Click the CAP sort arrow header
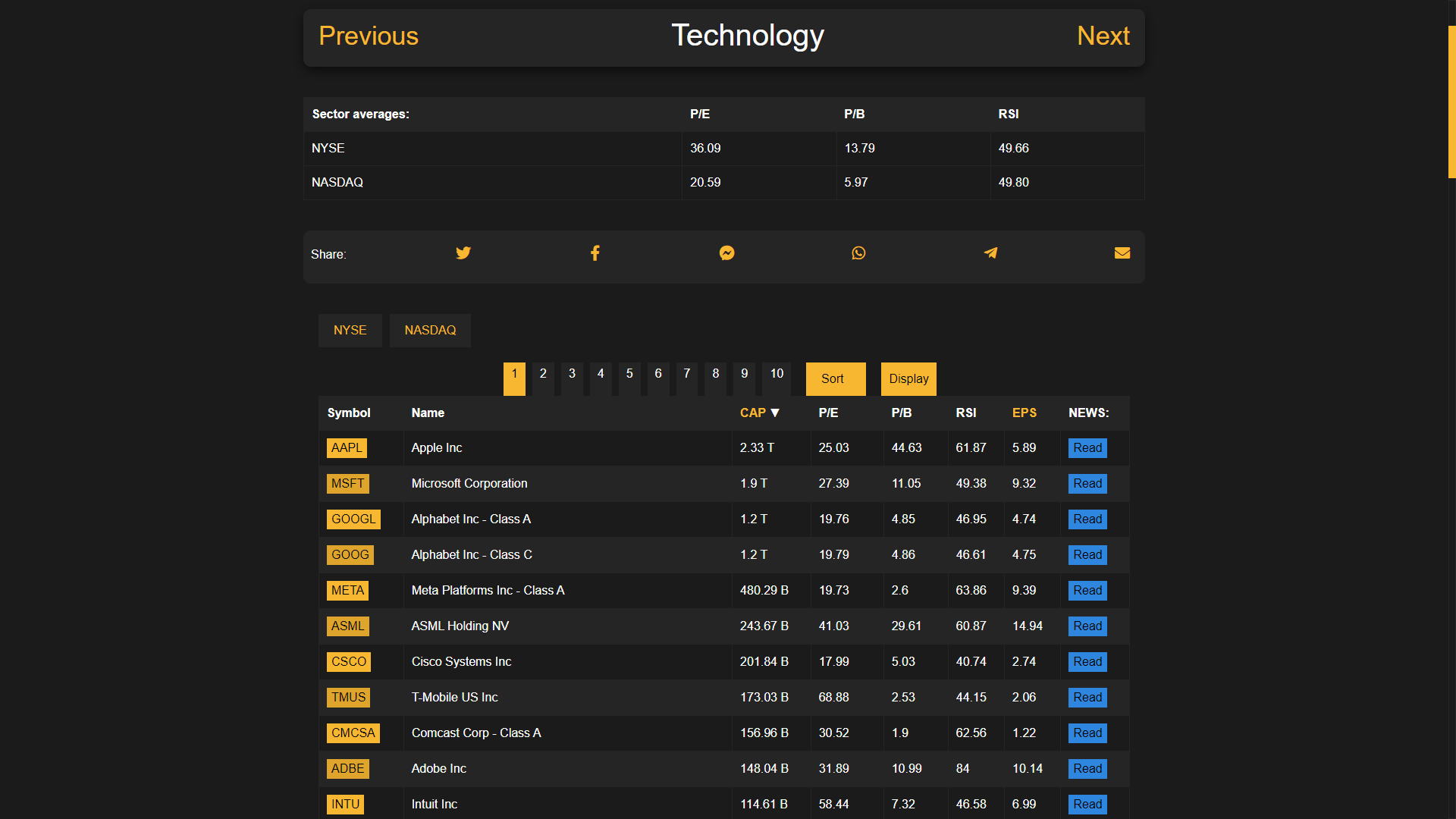 pos(759,413)
